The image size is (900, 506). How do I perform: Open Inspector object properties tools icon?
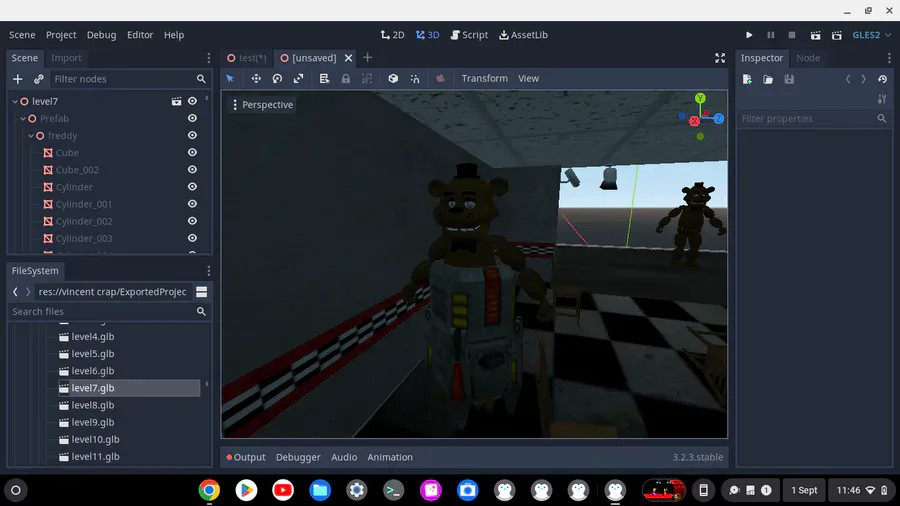click(x=882, y=99)
